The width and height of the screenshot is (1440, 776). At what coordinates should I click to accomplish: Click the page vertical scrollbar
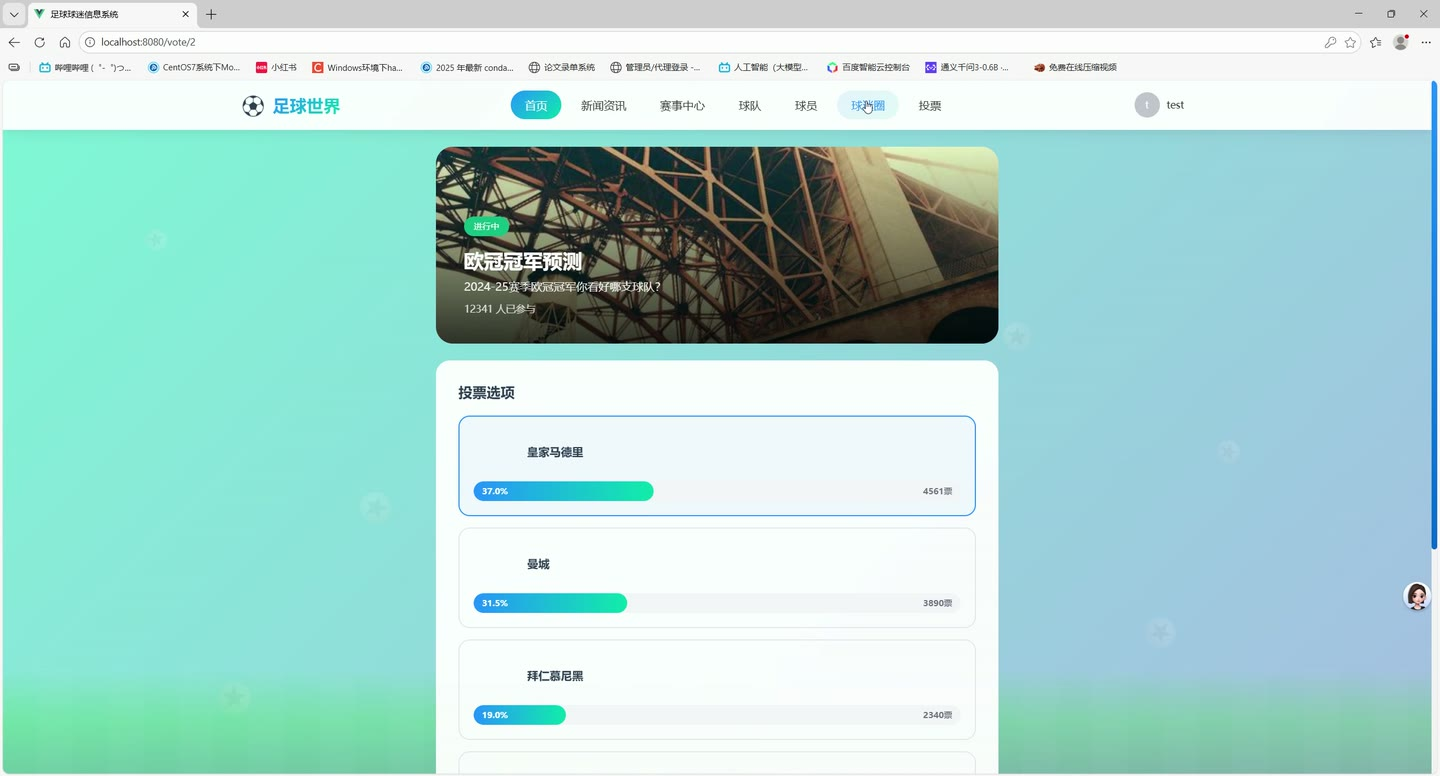(x=1435, y=315)
